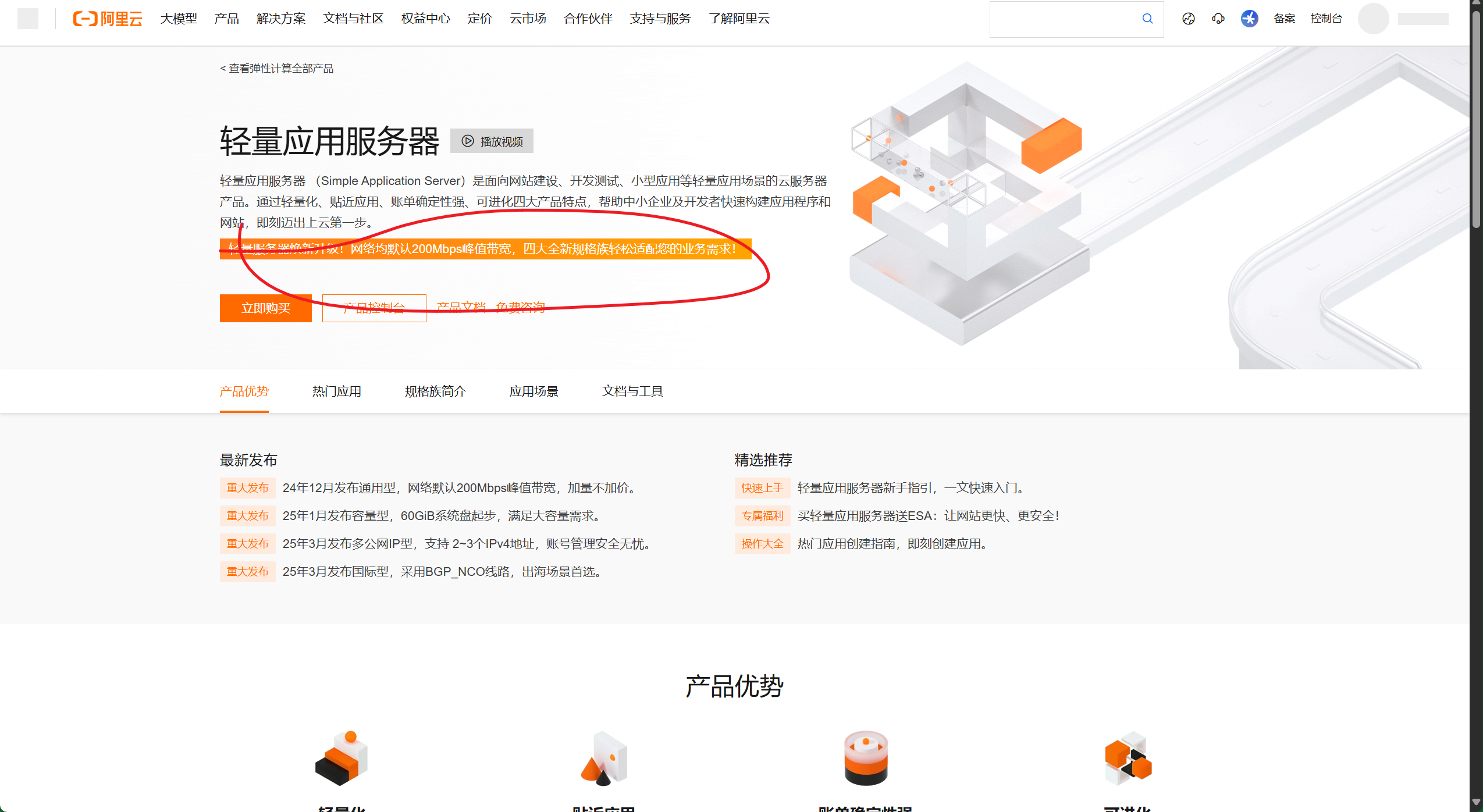The height and width of the screenshot is (812, 1483).
Task: Expand the 解决方案 navigation menu
Action: point(280,19)
